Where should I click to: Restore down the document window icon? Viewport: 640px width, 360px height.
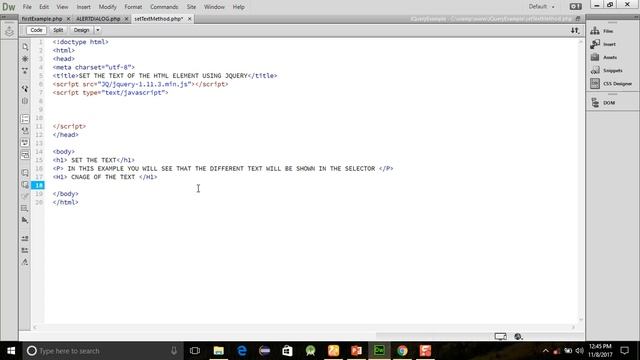(x=578, y=19)
